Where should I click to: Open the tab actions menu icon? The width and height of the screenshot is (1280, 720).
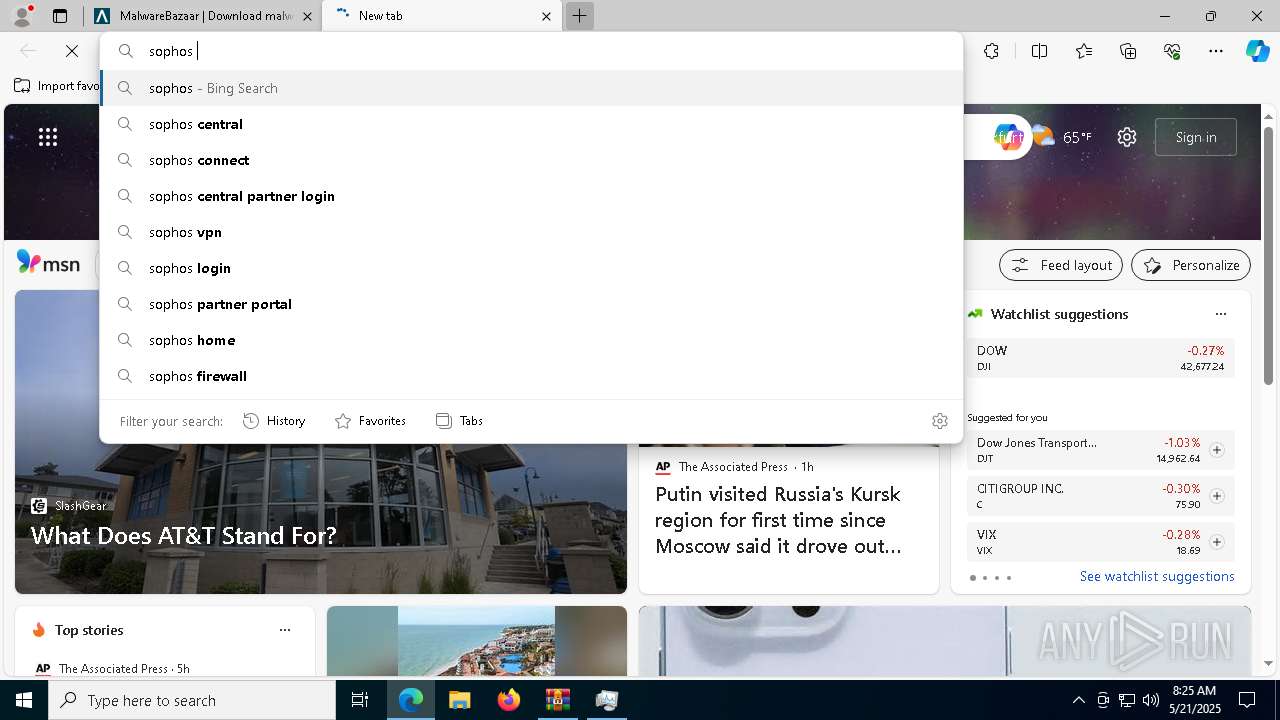(x=60, y=16)
